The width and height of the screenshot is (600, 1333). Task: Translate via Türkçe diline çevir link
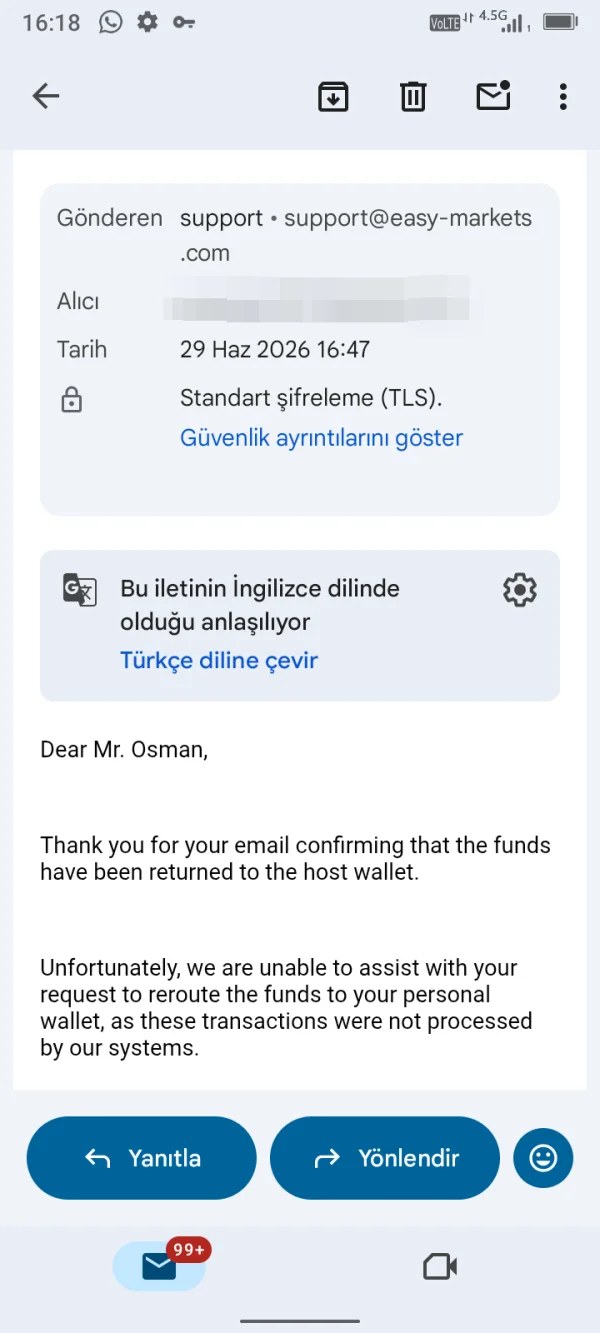point(219,660)
